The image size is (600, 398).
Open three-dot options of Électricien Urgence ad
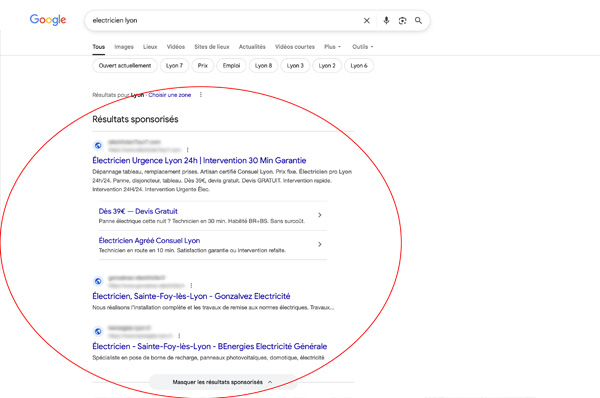pyautogui.click(x=188, y=150)
